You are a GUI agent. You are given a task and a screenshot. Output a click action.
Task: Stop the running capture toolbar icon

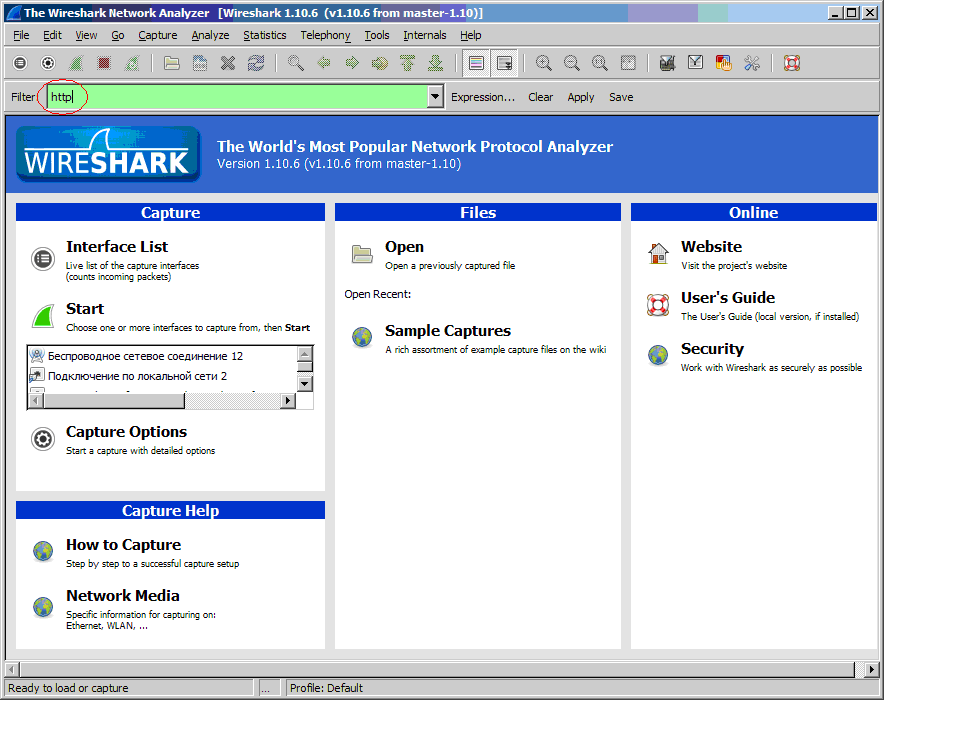coord(104,63)
